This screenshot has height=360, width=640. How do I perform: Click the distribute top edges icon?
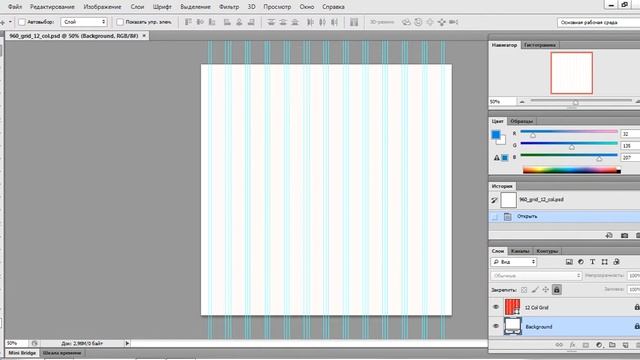(x=271, y=22)
